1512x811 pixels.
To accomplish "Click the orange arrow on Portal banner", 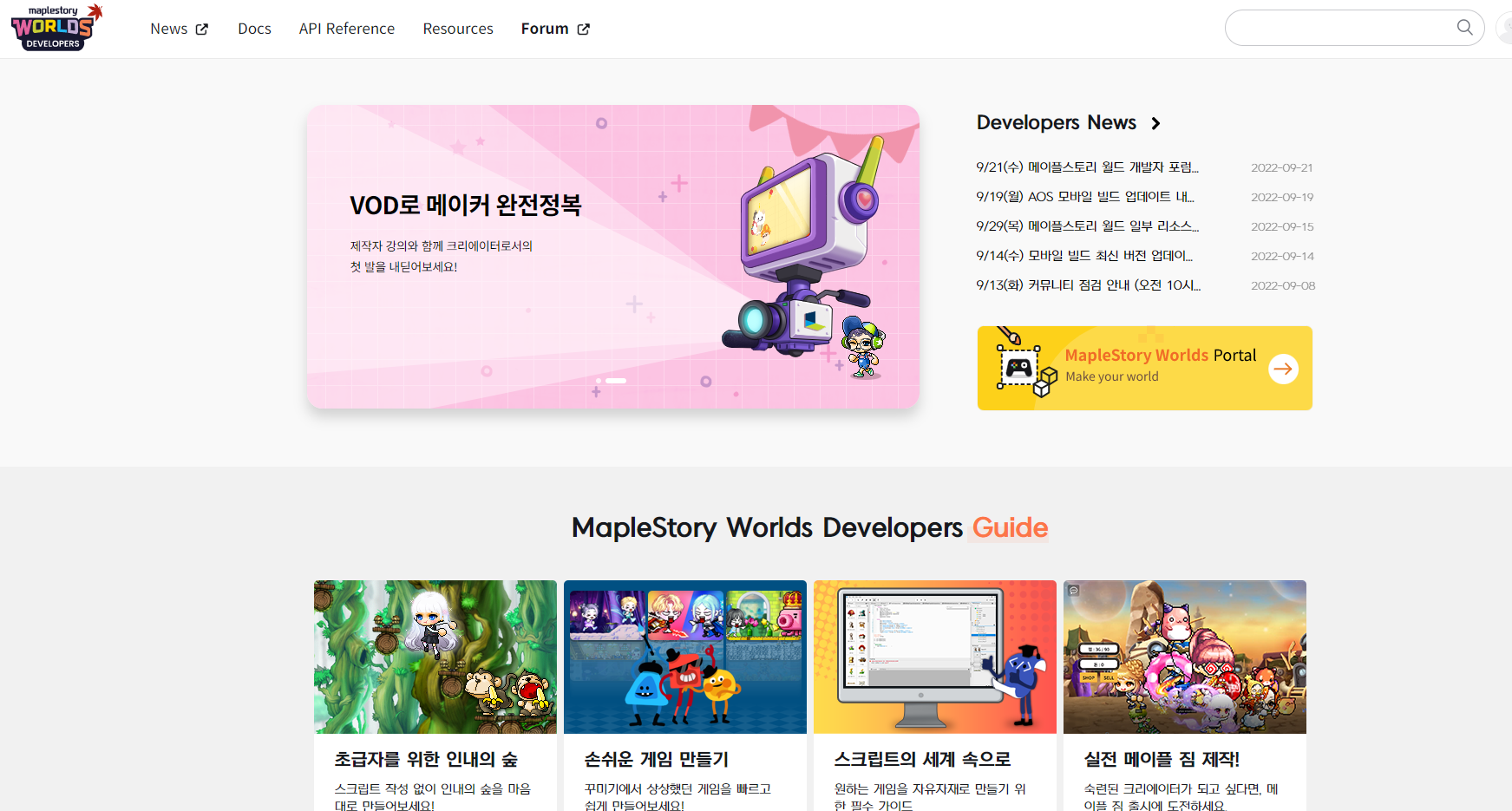I will coord(1283,369).
